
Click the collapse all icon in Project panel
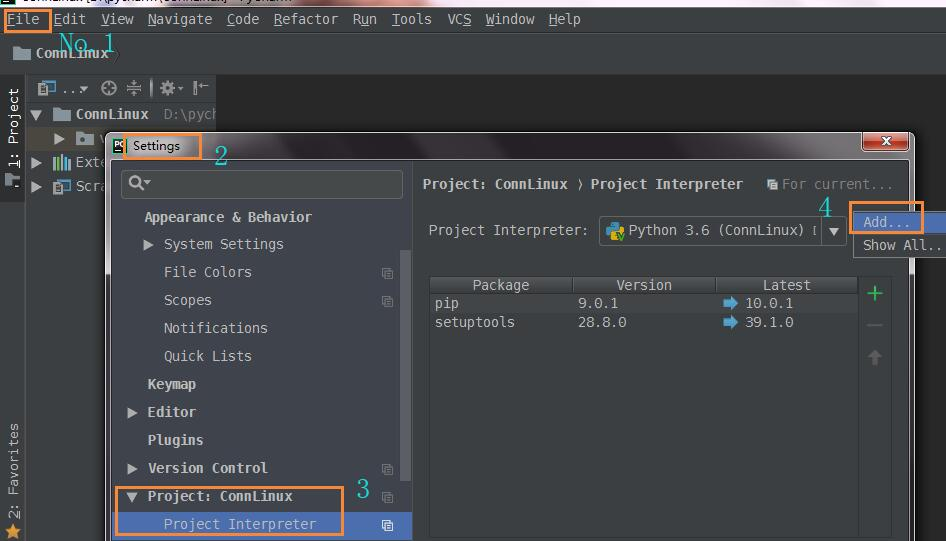(x=134, y=88)
